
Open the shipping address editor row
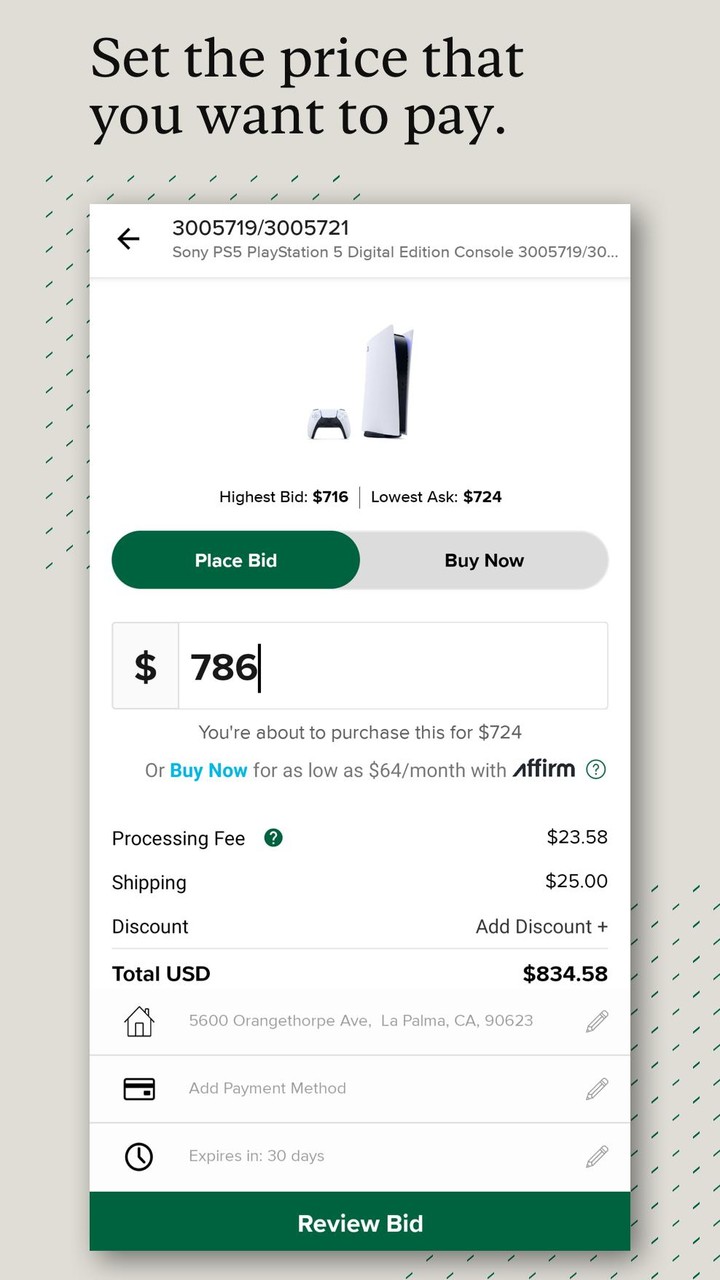point(360,1020)
